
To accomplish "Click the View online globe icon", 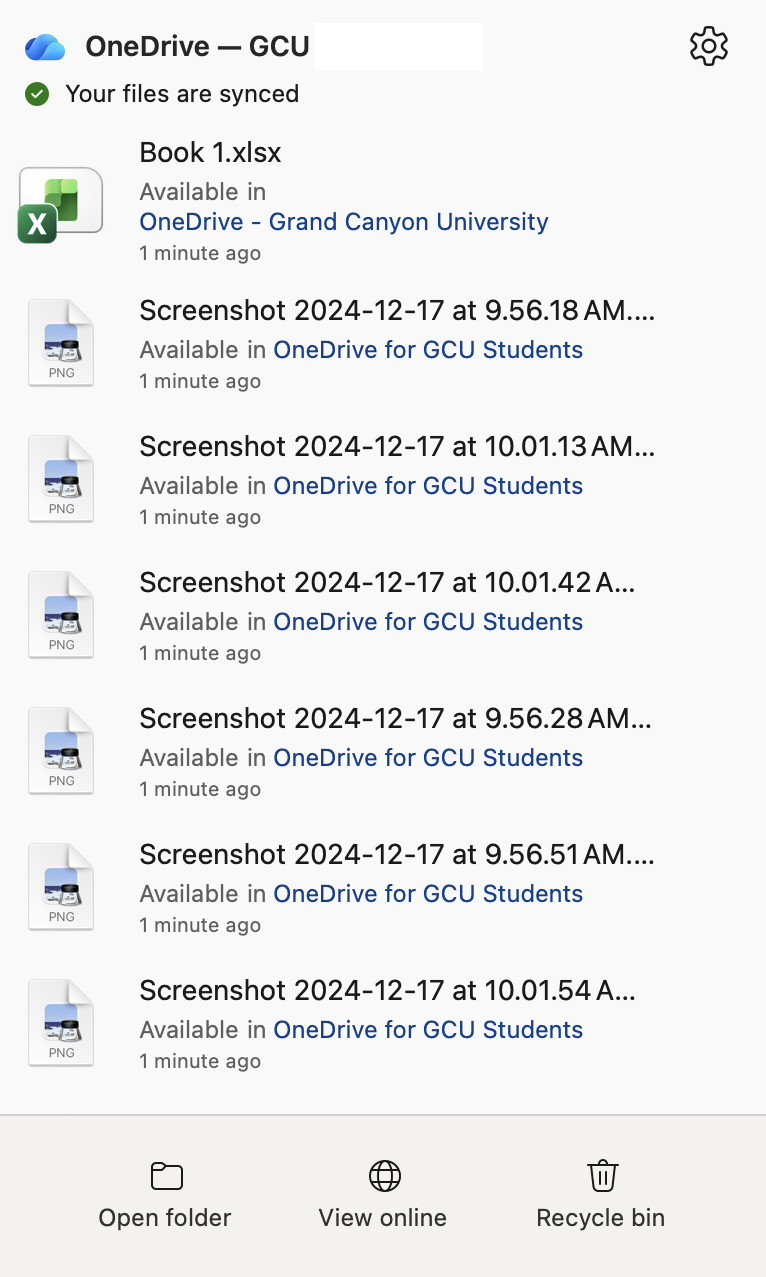I will (x=384, y=1176).
